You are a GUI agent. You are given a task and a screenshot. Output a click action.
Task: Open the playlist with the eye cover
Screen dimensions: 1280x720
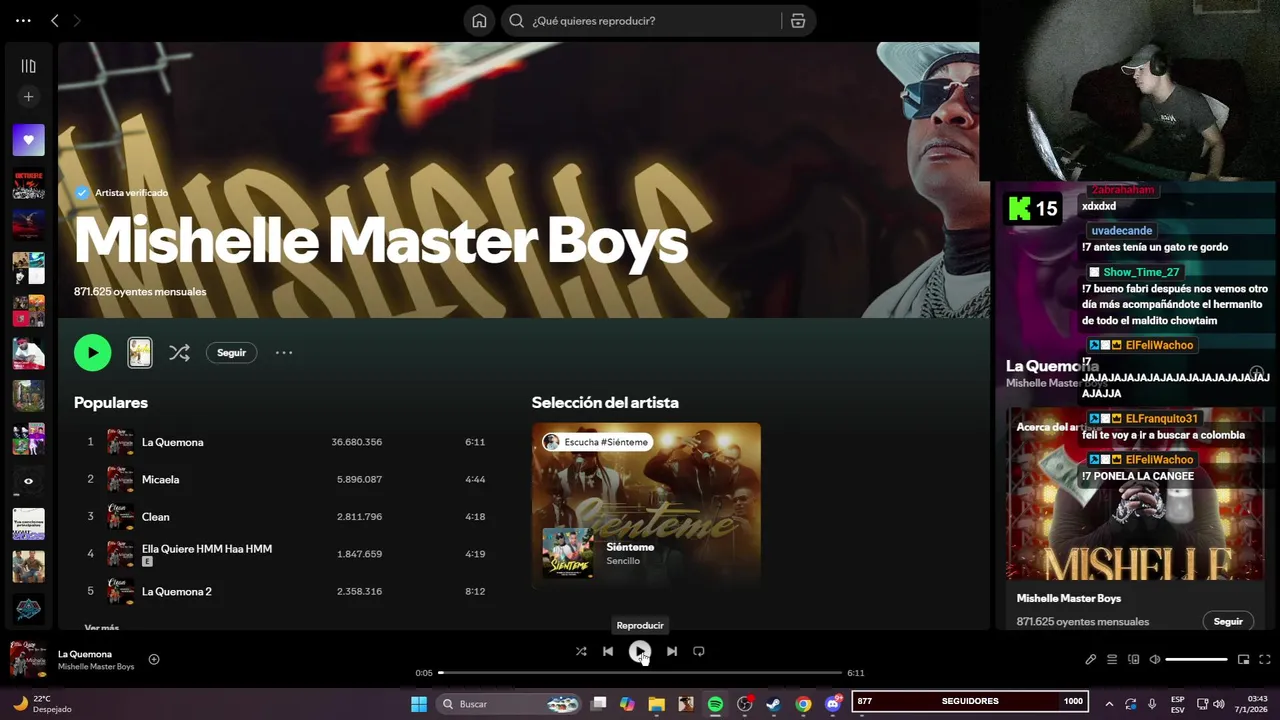coord(28,481)
